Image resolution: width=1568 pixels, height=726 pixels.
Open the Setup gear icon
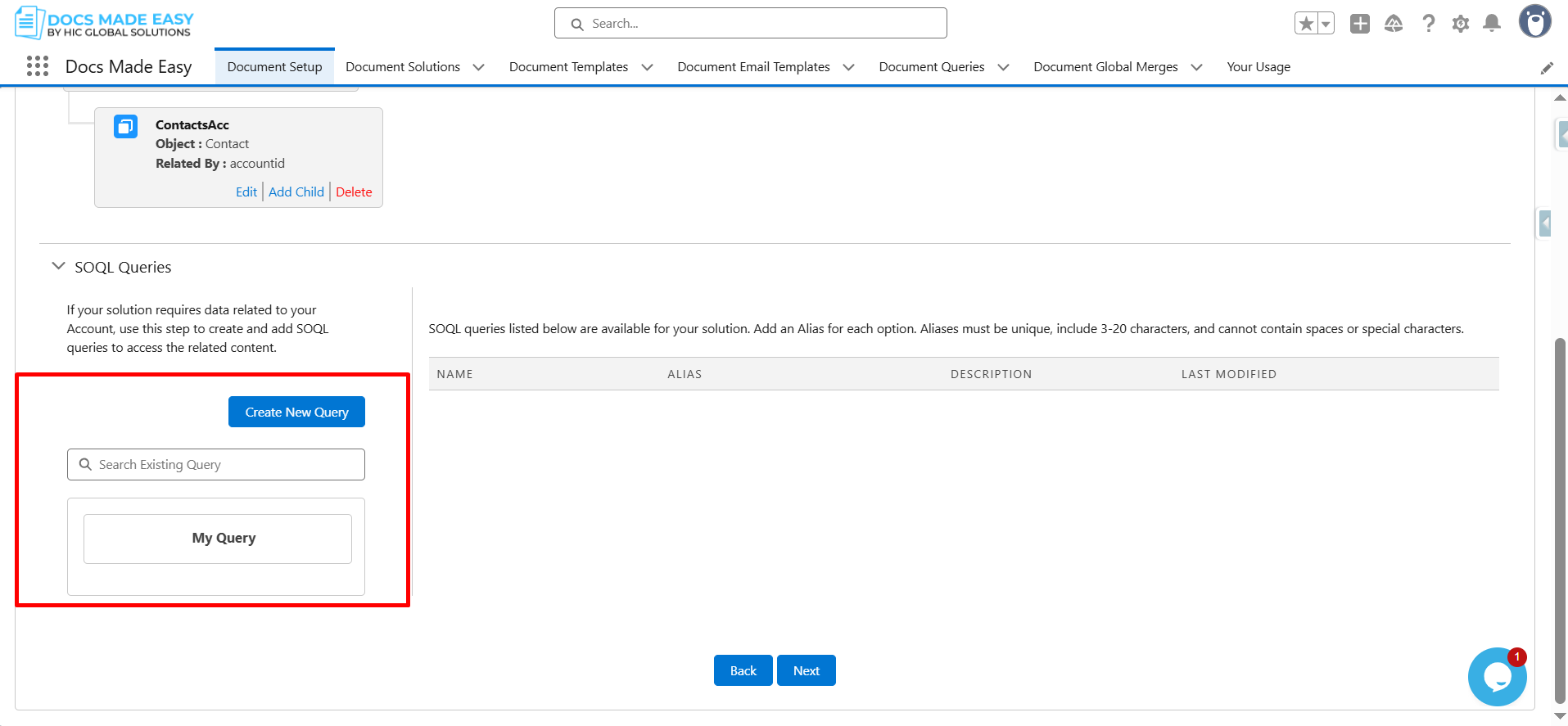(1460, 24)
